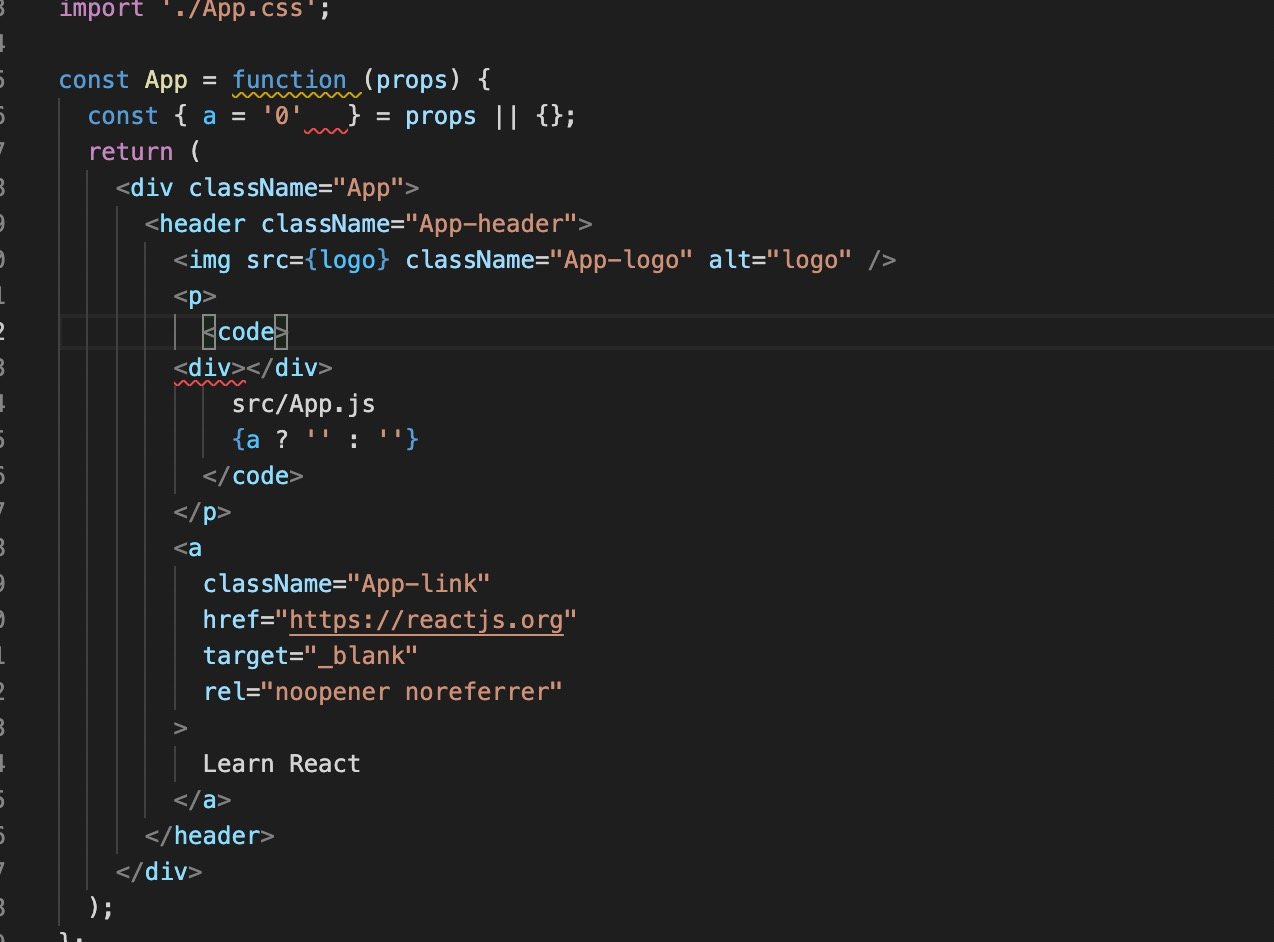
Task: Click the "App-link" className value
Action: tap(419, 584)
